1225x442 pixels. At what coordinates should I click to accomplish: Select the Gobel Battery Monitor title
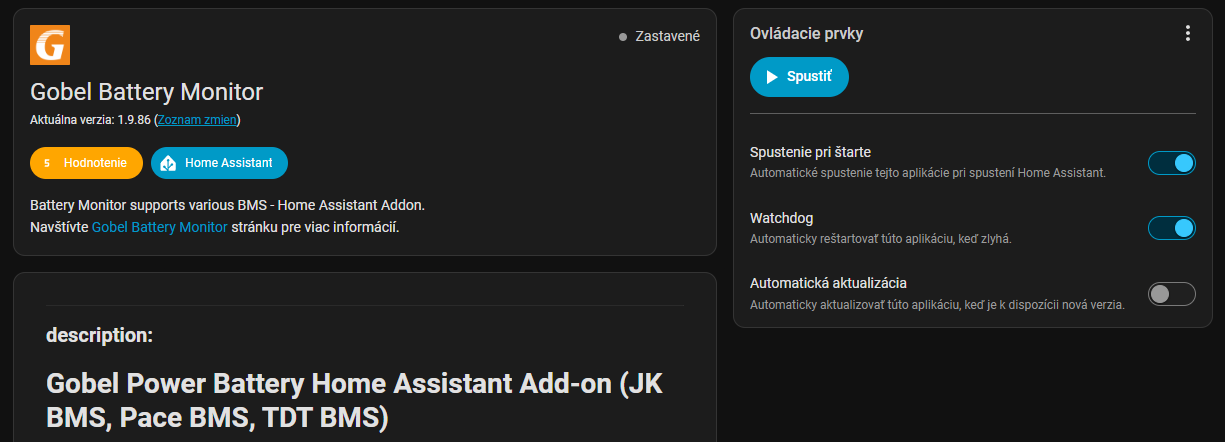147,92
